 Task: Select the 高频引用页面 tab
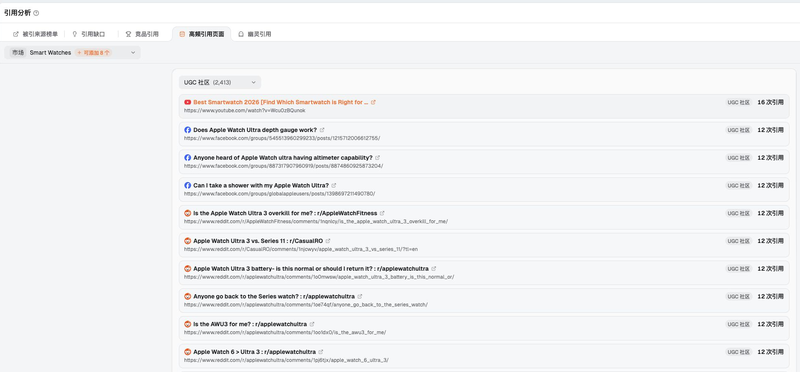tap(202, 34)
